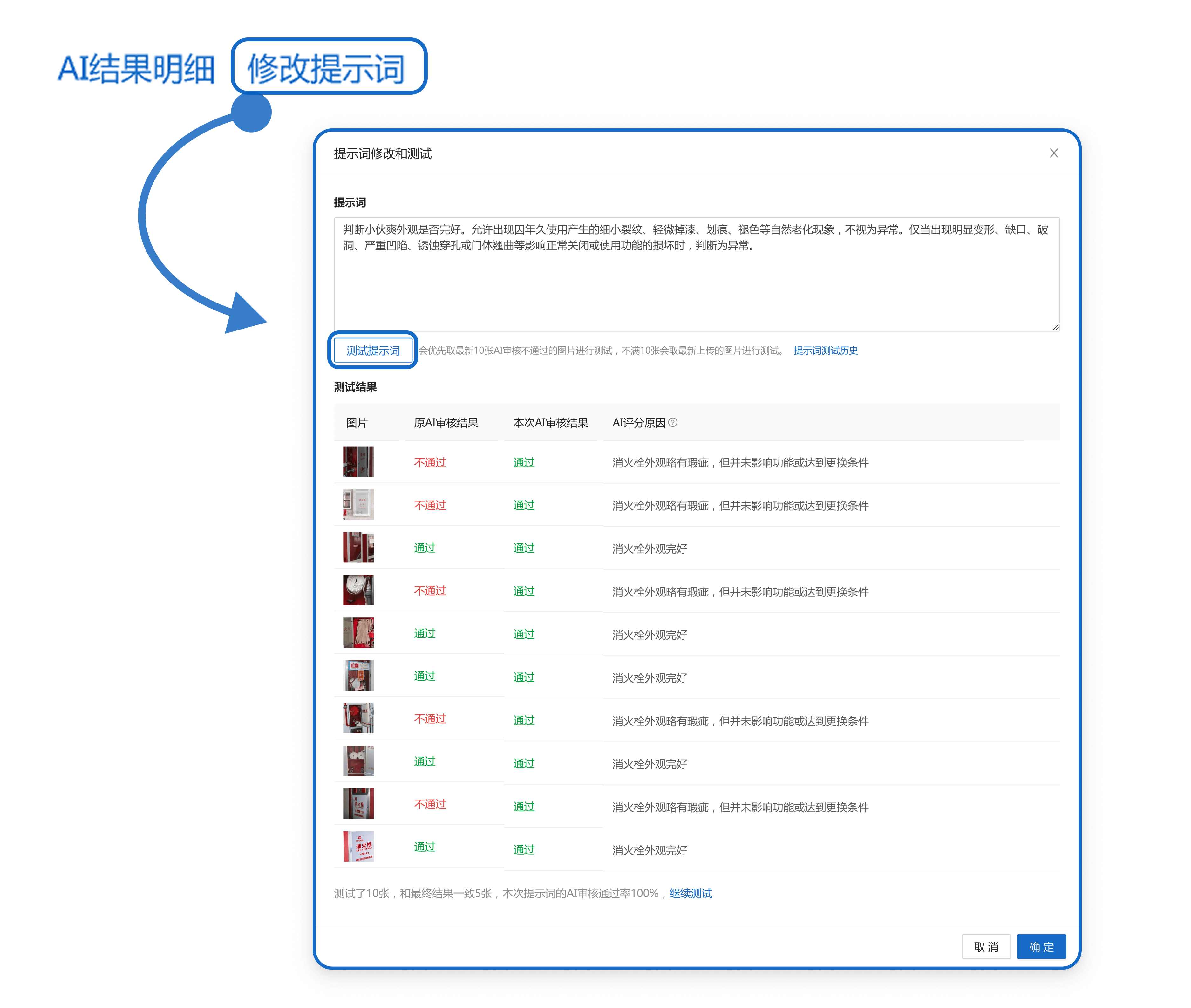This screenshot has width=1191, height=1008.
Task: Open fourth row hose reel thumbnail
Action: [358, 590]
